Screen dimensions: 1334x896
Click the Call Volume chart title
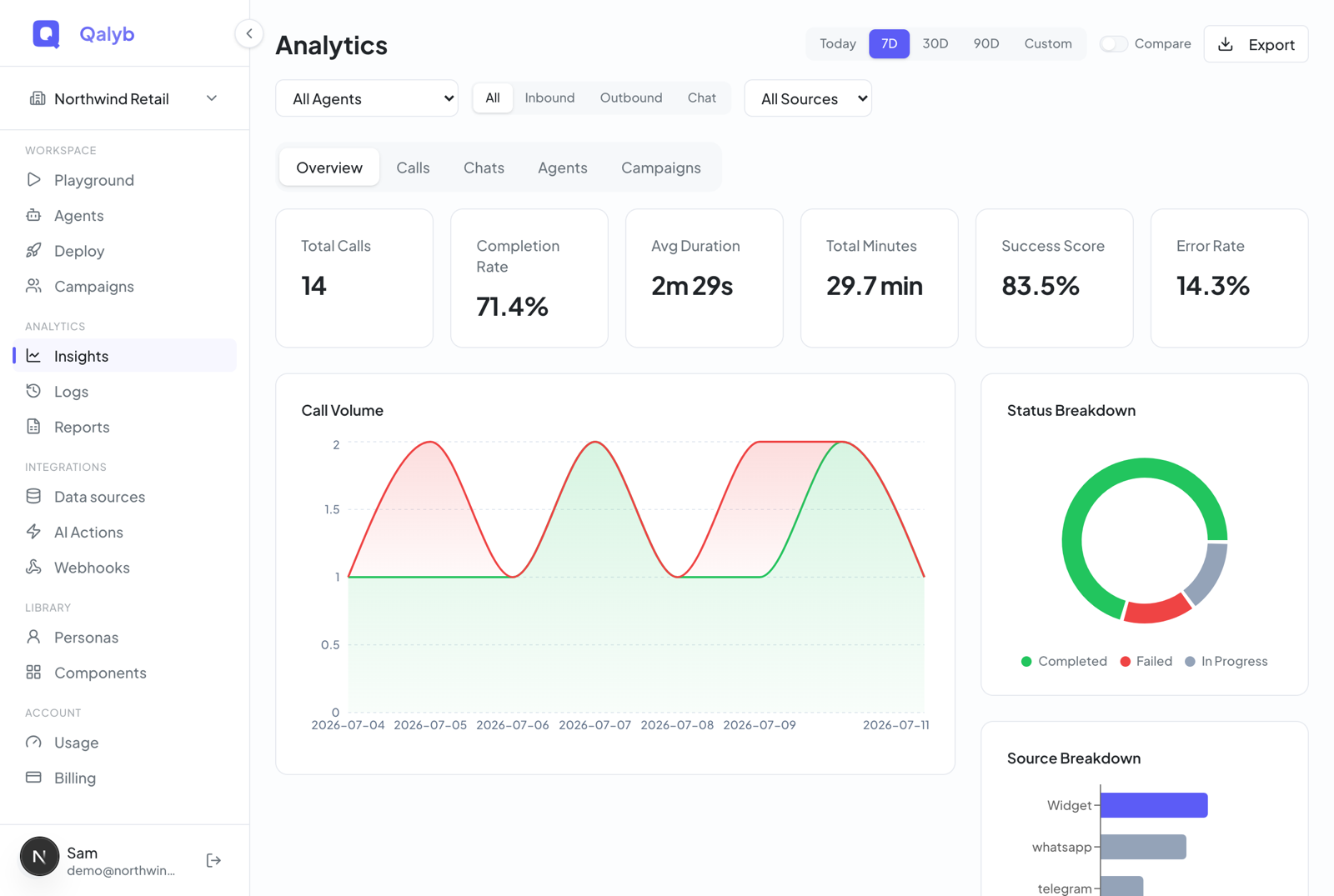tap(342, 410)
